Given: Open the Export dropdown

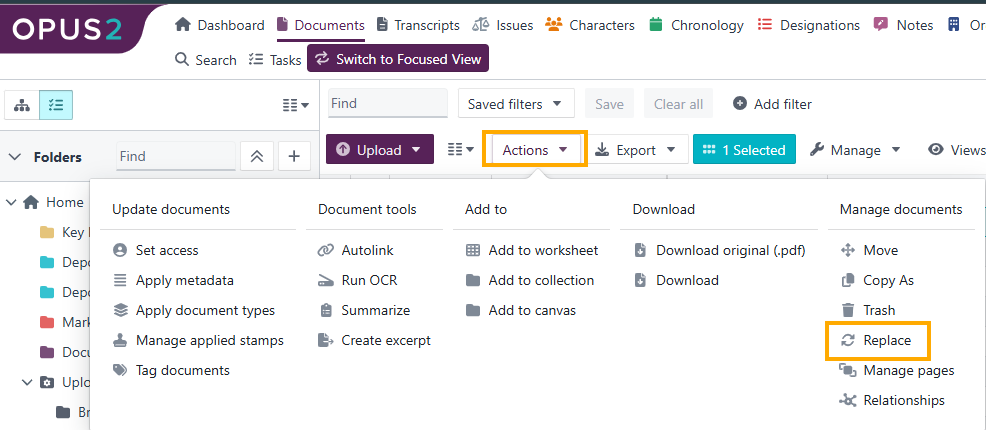Looking at the screenshot, I should click(x=636, y=150).
